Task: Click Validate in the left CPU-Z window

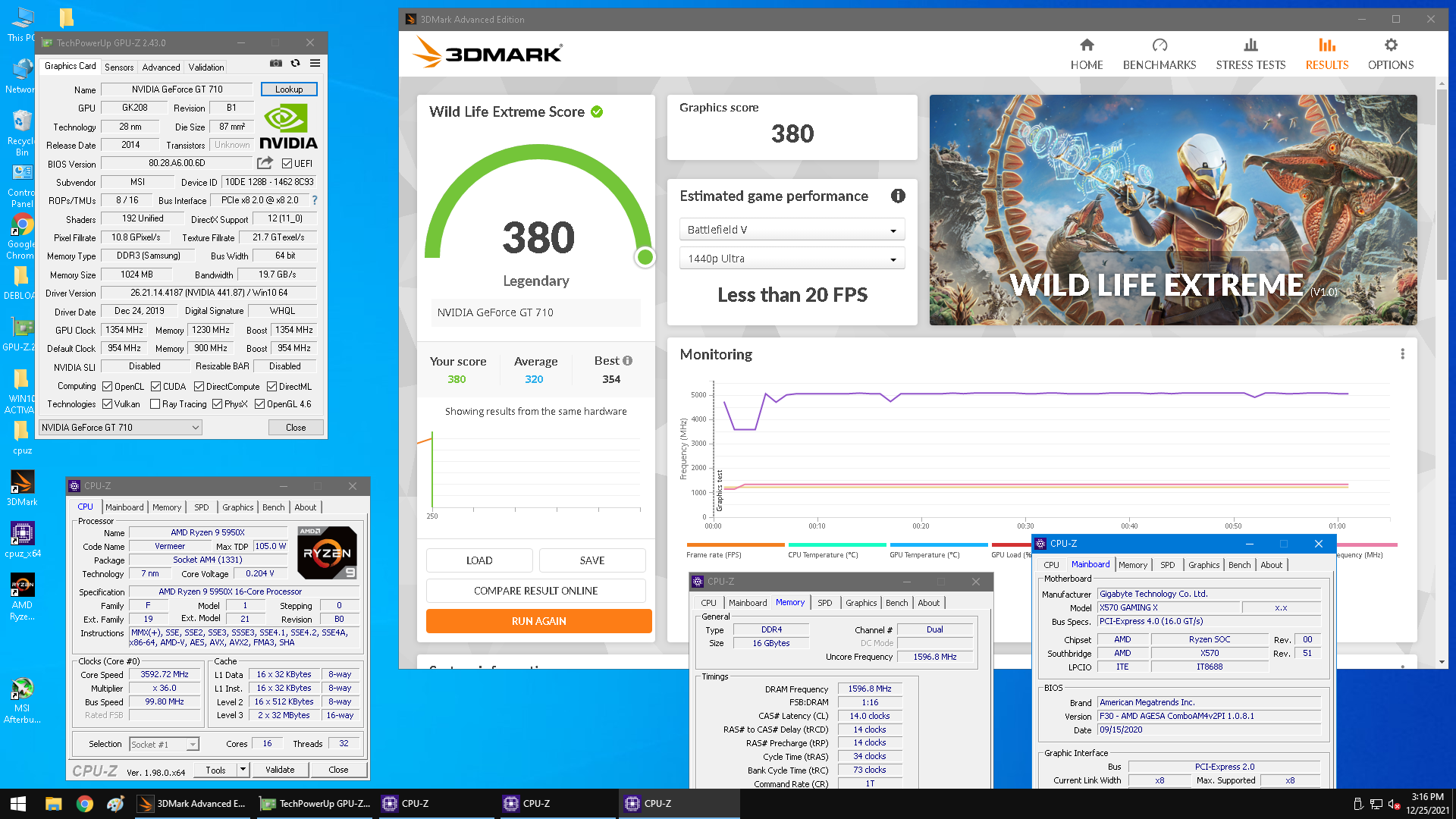Action: (x=280, y=769)
